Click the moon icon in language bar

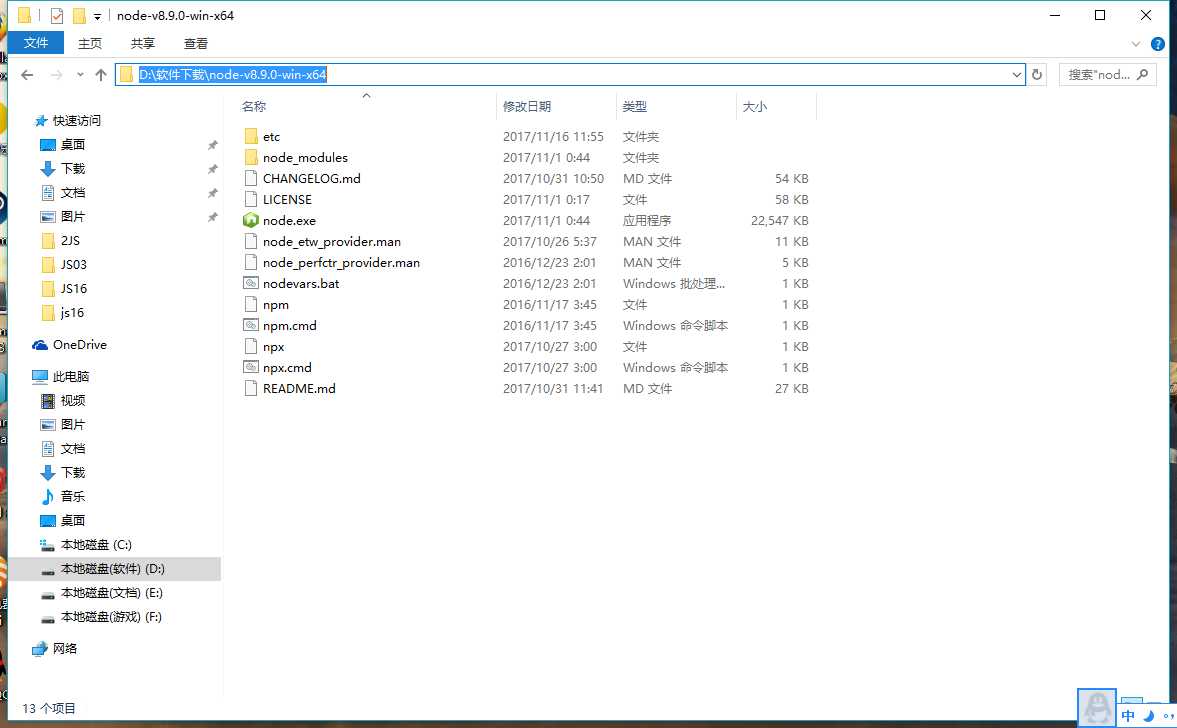click(1148, 715)
